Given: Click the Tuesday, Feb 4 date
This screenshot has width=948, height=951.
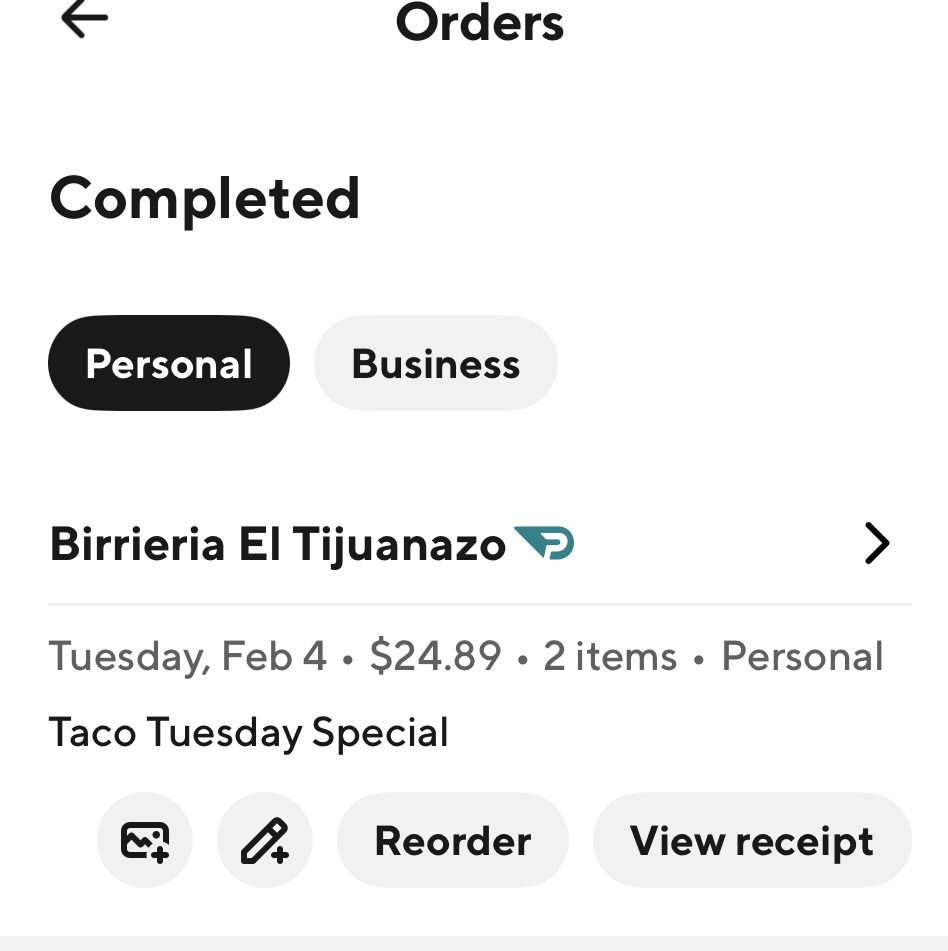Looking at the screenshot, I should coord(188,657).
